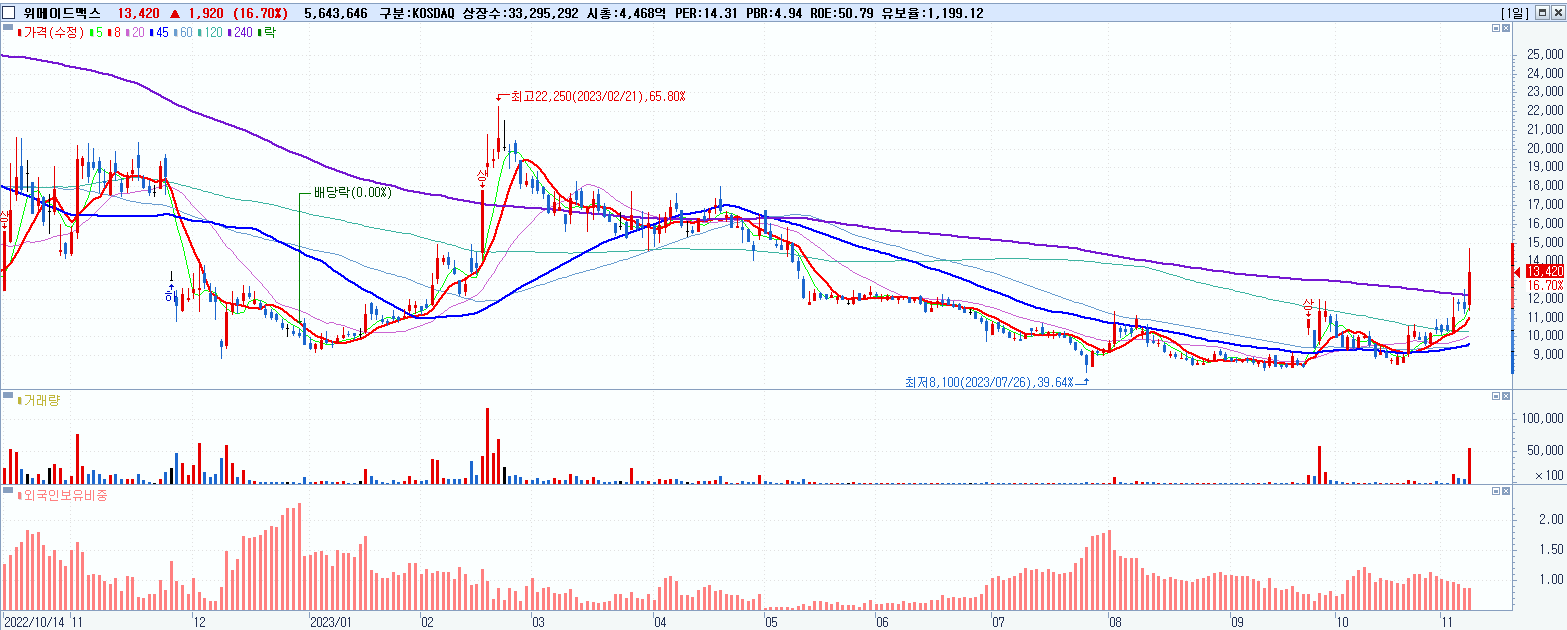Image resolution: width=1567 pixels, height=630 pixels.
Task: Restore the chart window using title bar button
Action: point(1541,13)
